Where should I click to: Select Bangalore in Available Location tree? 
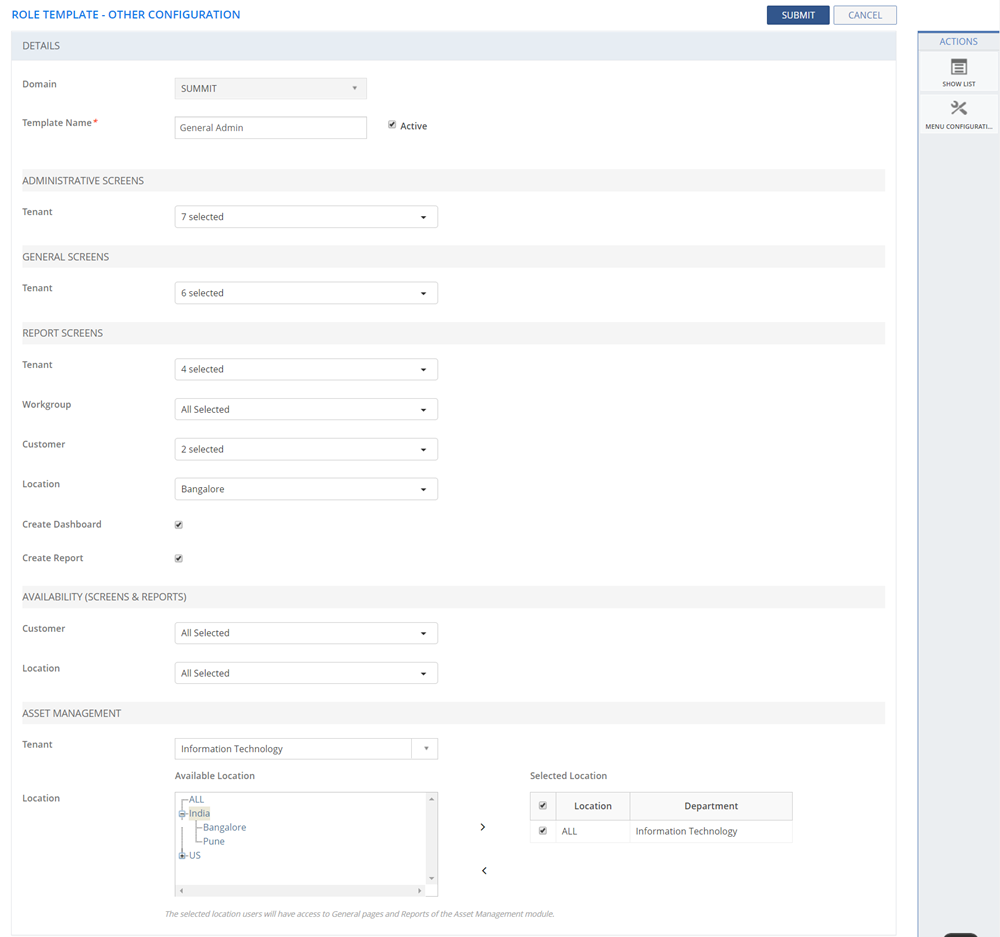click(224, 827)
